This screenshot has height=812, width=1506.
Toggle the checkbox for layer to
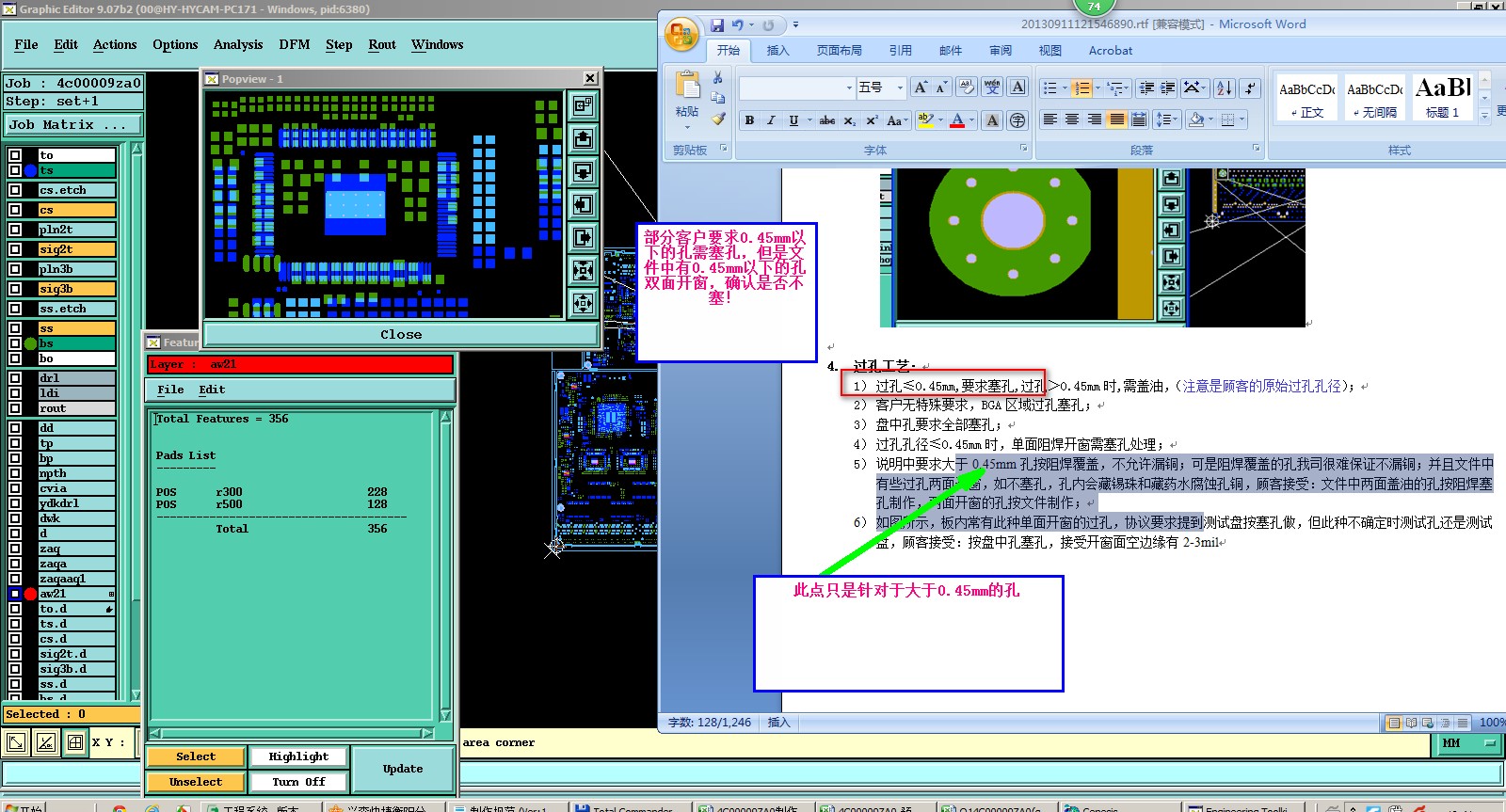[x=15, y=155]
